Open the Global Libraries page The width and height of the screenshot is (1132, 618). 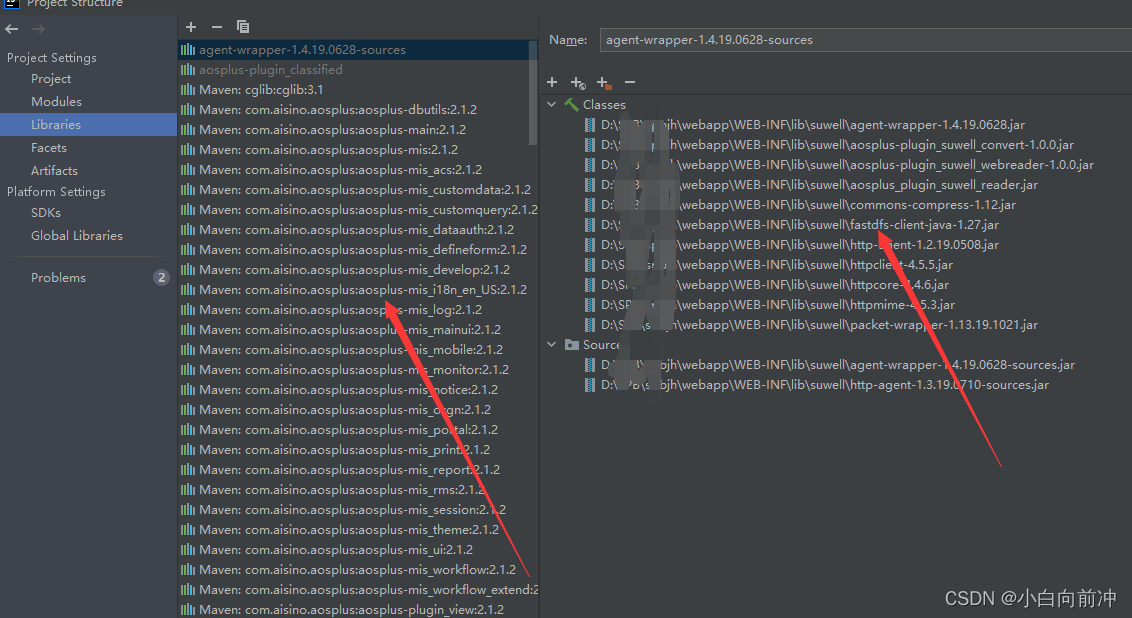pyautogui.click(x=77, y=235)
